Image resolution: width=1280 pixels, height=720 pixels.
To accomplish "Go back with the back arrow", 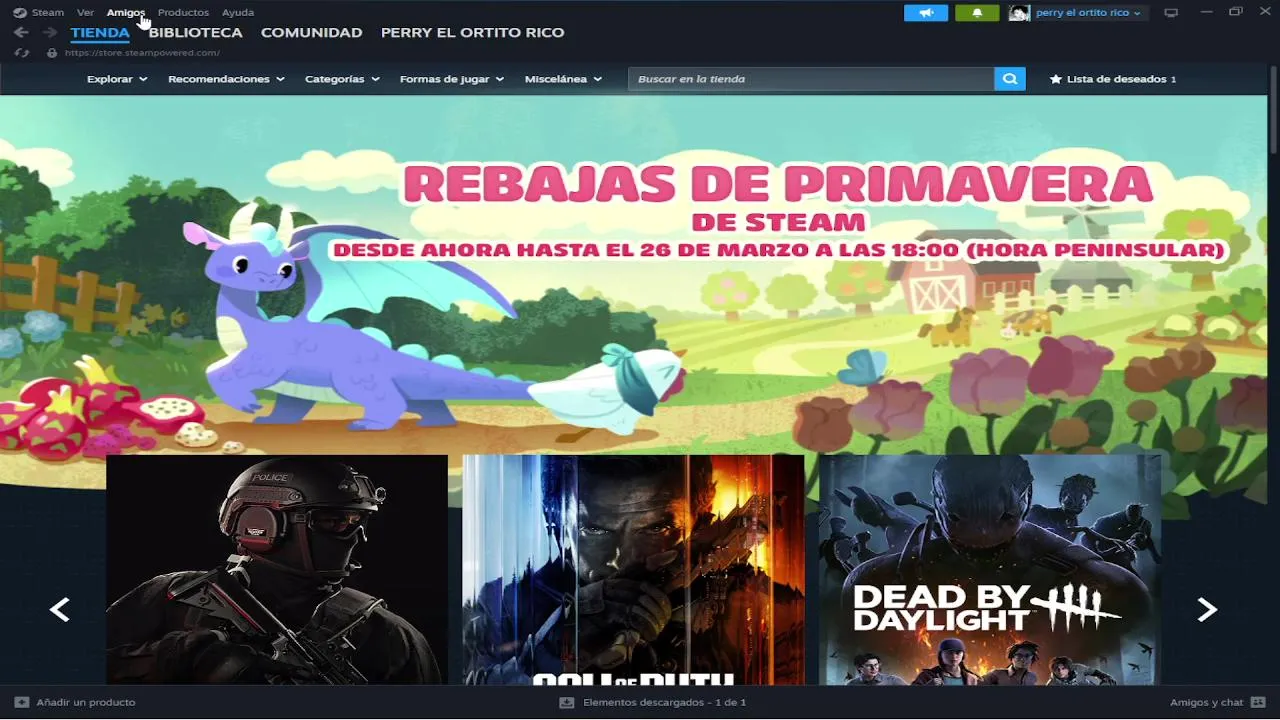I will pos(21,33).
